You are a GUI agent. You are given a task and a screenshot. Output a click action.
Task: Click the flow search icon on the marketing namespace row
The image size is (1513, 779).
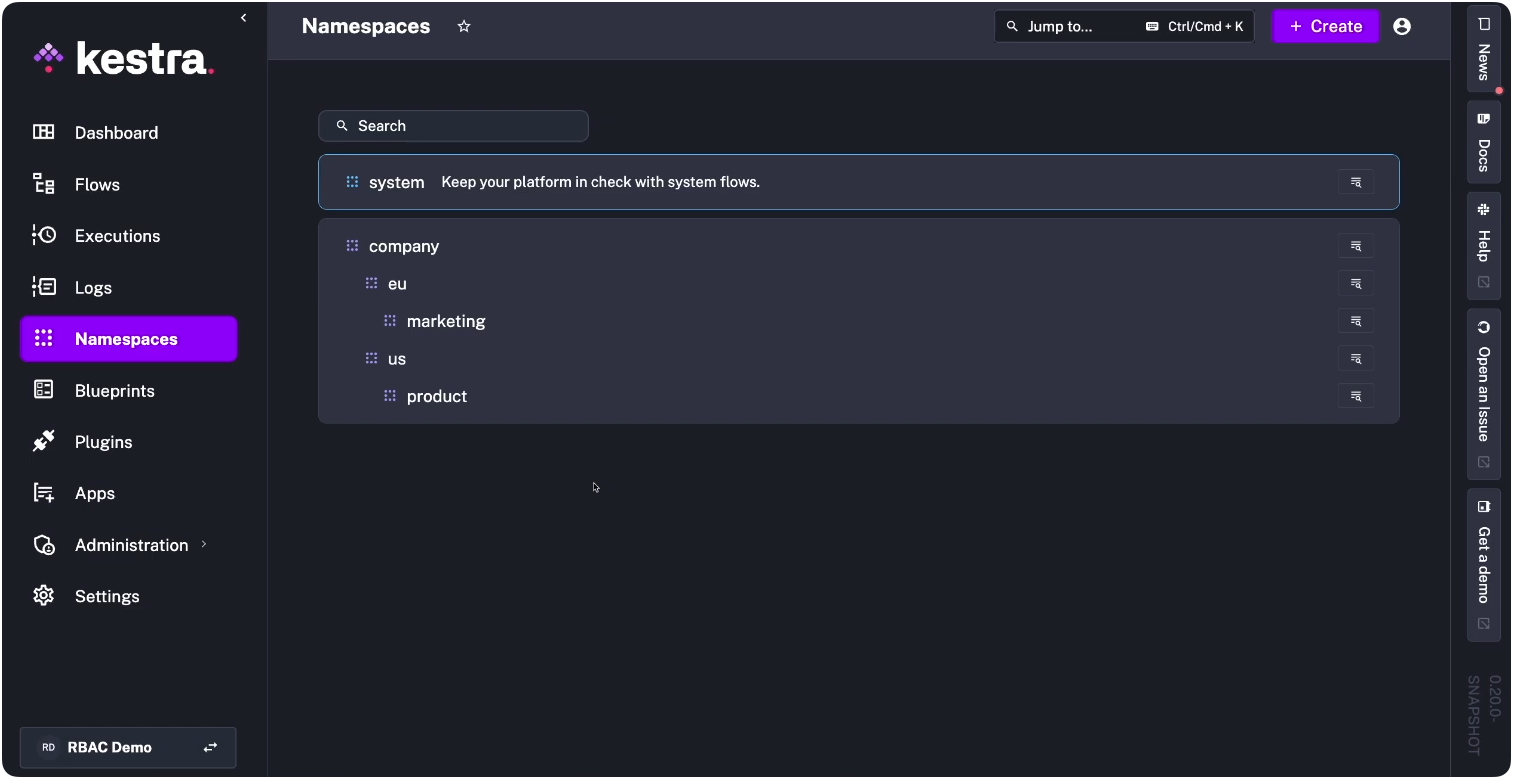1355,321
